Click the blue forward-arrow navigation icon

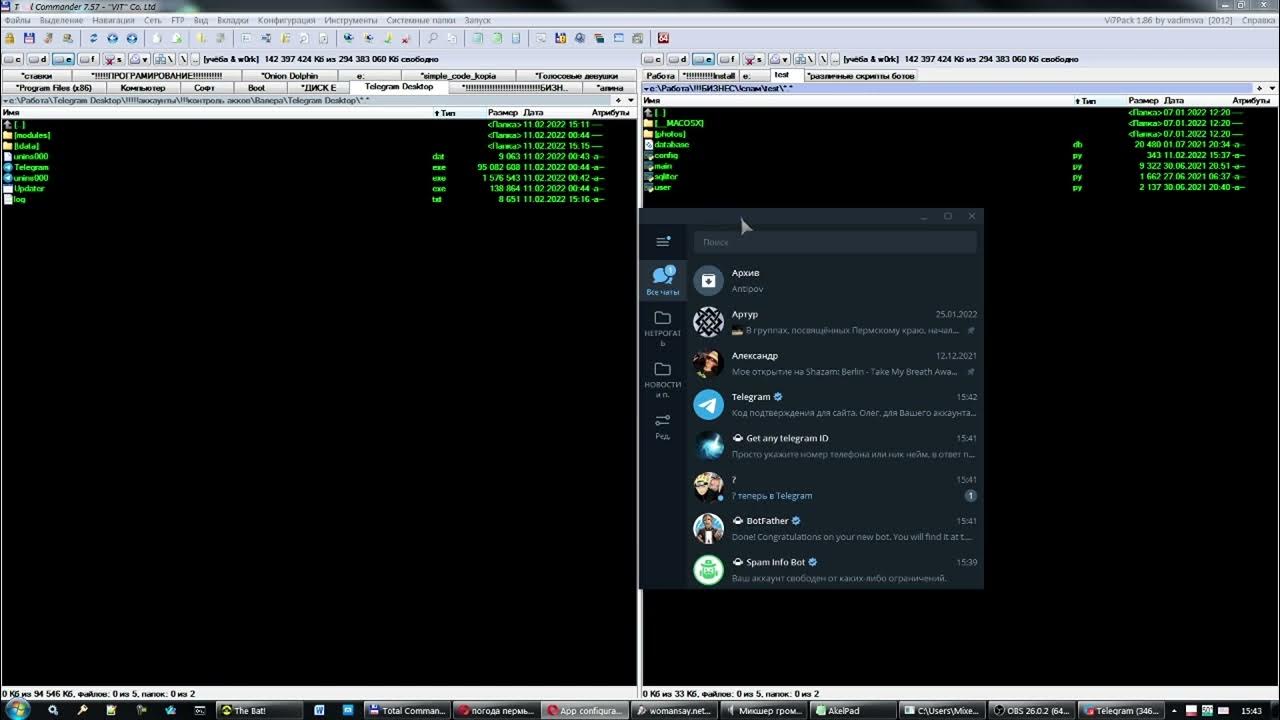point(131,38)
